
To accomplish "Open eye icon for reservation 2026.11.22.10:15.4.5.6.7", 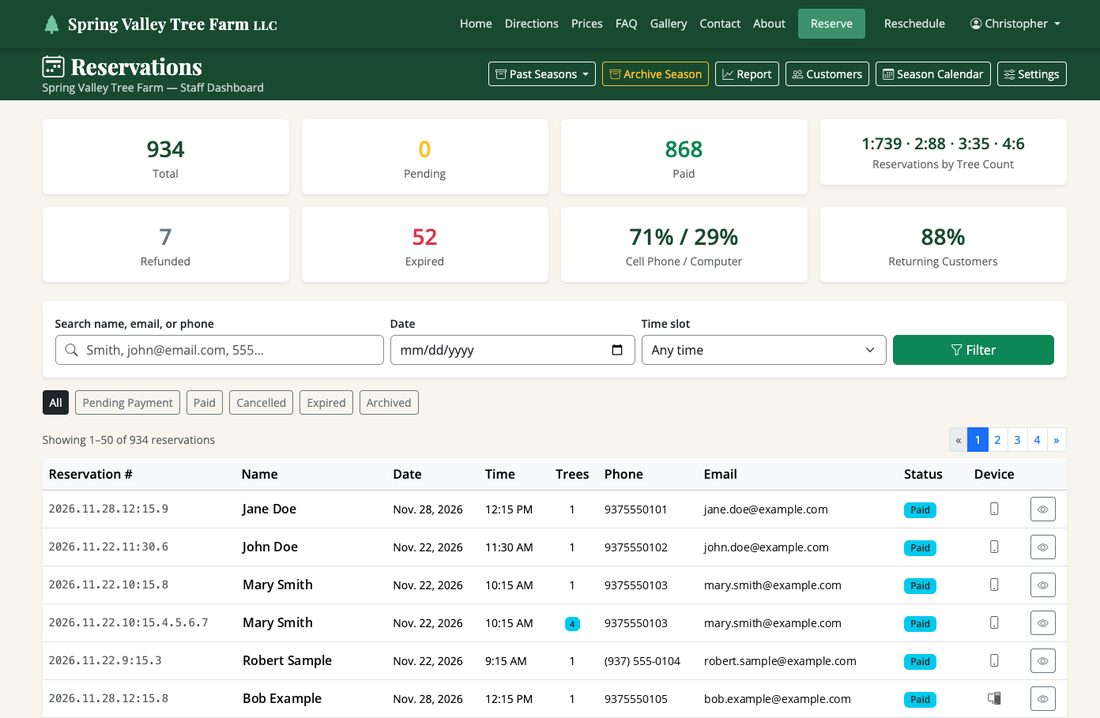I will [x=1042, y=623].
